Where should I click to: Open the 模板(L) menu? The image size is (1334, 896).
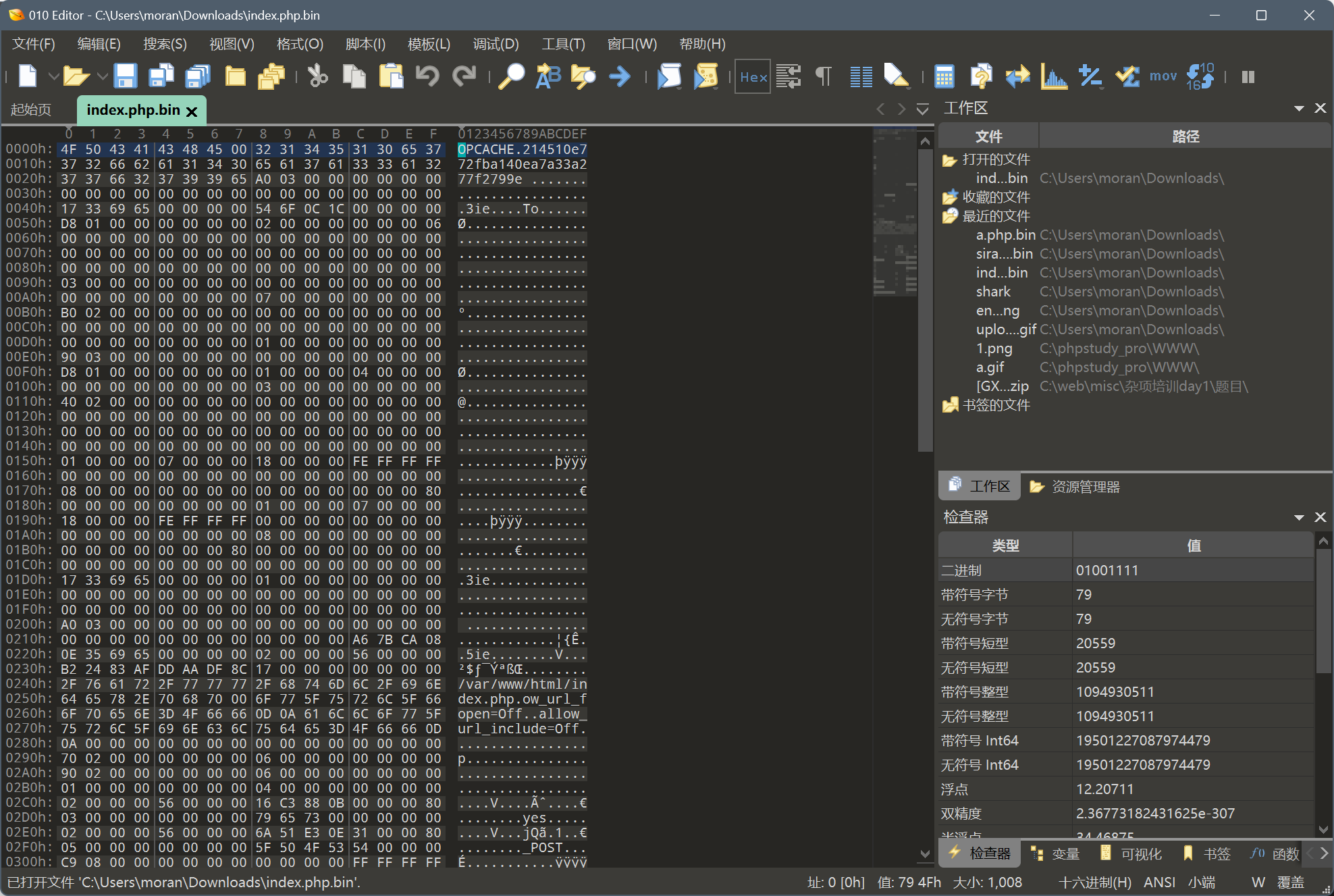click(x=429, y=44)
